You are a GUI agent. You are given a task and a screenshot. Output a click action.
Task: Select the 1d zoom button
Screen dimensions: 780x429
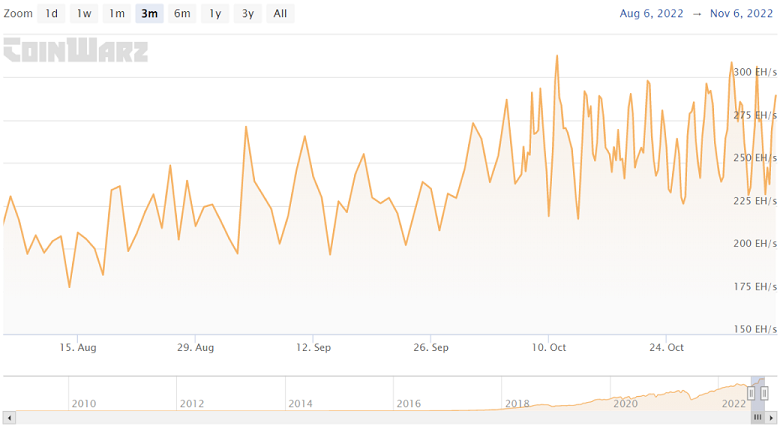coord(51,14)
